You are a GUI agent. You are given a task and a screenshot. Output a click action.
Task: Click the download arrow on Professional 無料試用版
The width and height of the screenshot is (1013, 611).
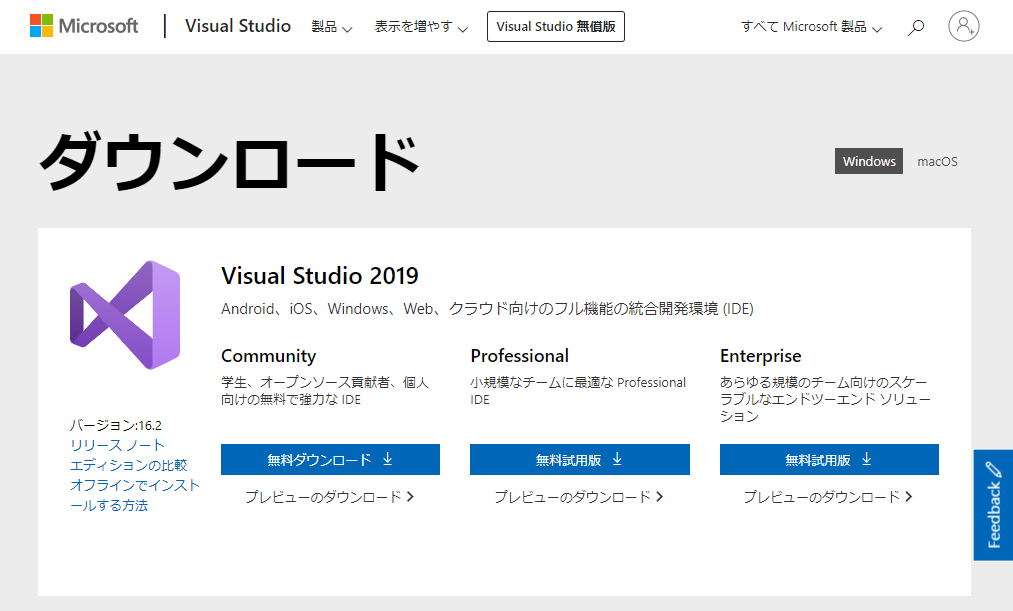pyautogui.click(x=617, y=459)
